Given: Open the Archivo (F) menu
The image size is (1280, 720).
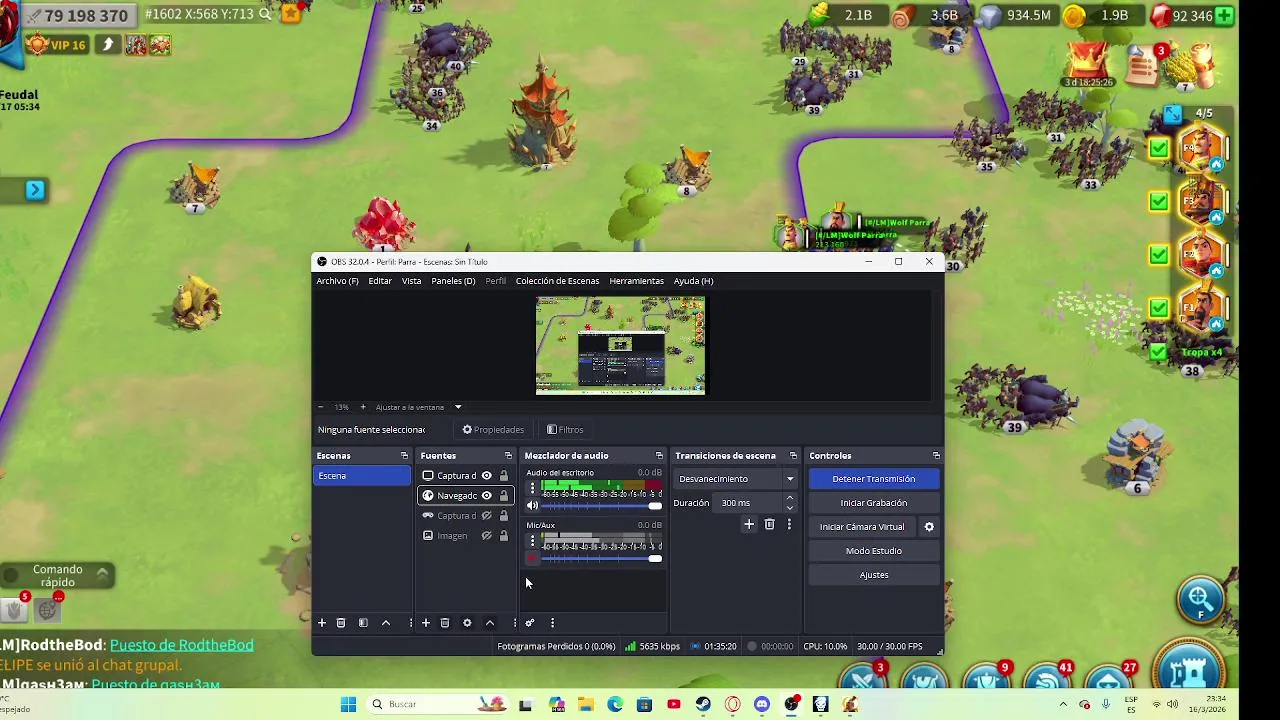Looking at the screenshot, I should tap(337, 281).
